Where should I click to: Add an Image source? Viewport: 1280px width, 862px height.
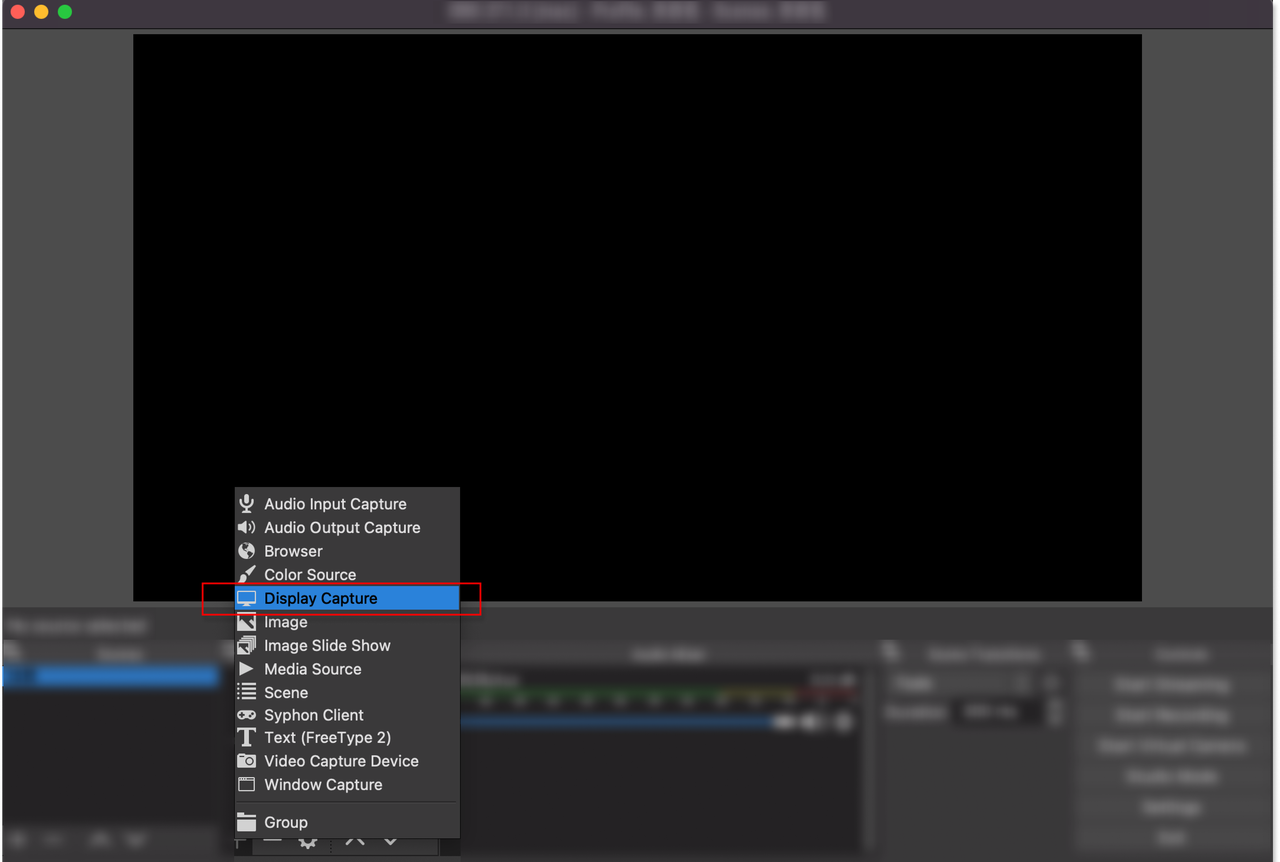click(x=347, y=622)
